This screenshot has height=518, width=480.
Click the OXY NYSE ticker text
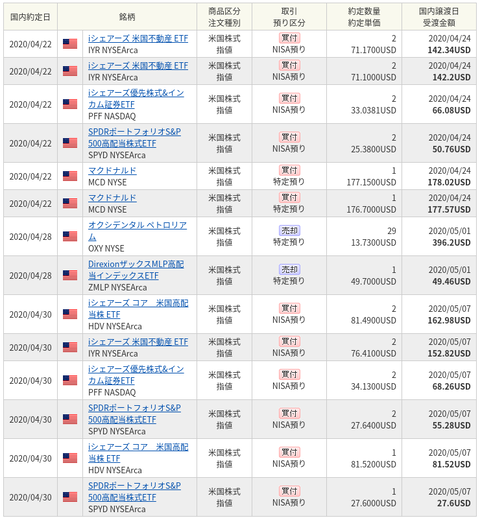point(106,249)
